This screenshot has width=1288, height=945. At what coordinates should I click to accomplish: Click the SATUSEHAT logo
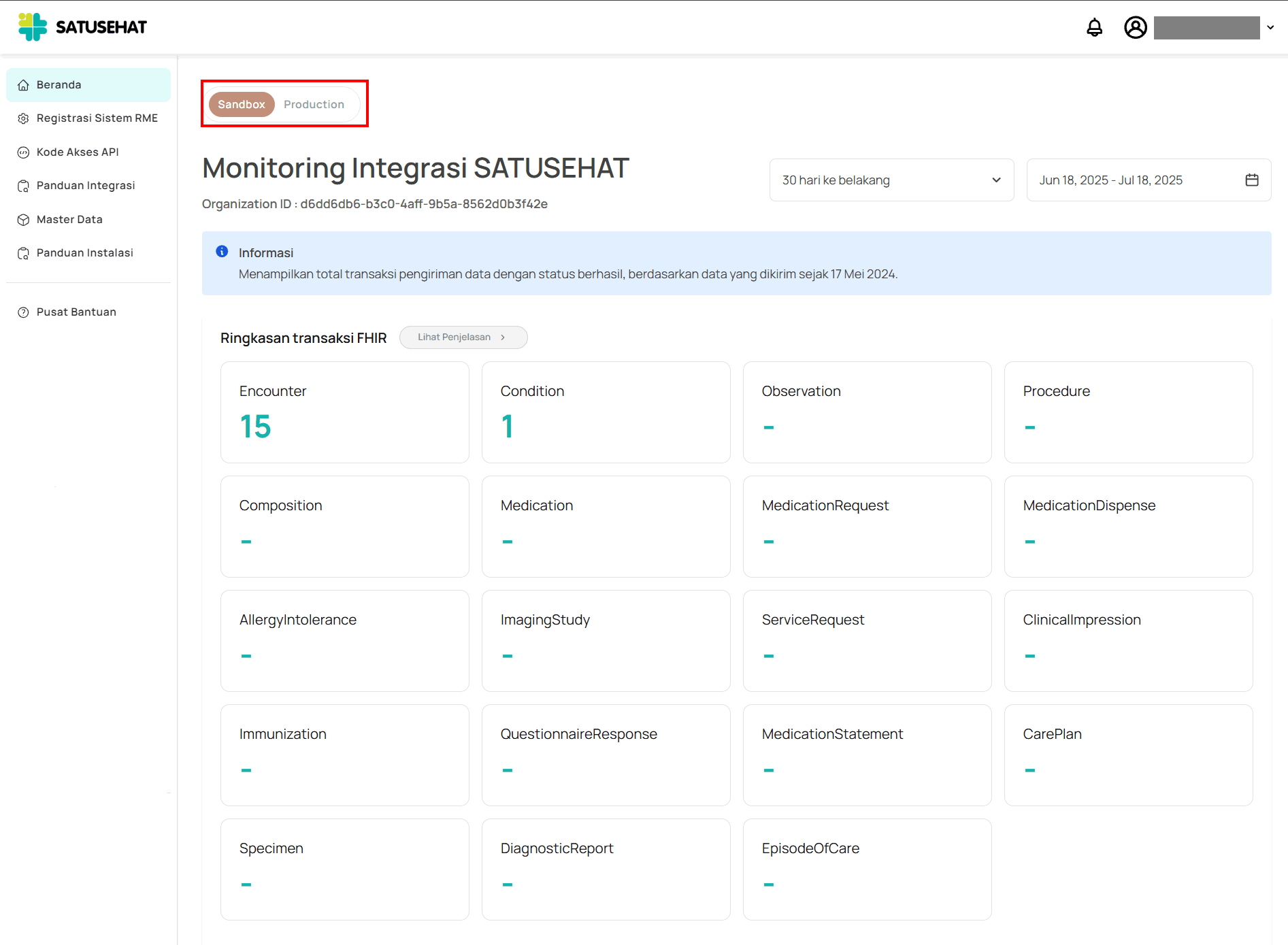coord(82,27)
